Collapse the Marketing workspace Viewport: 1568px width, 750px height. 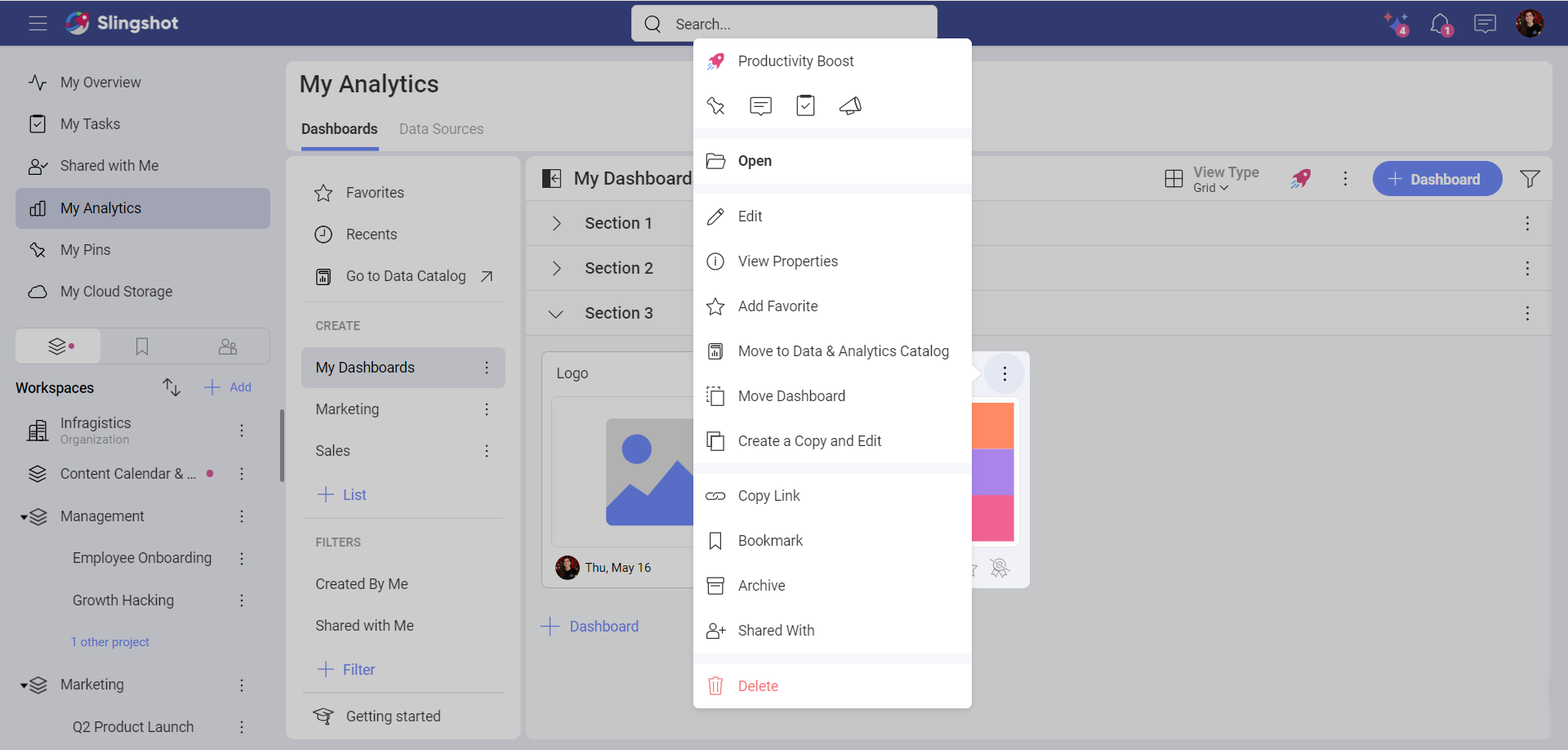coord(24,685)
